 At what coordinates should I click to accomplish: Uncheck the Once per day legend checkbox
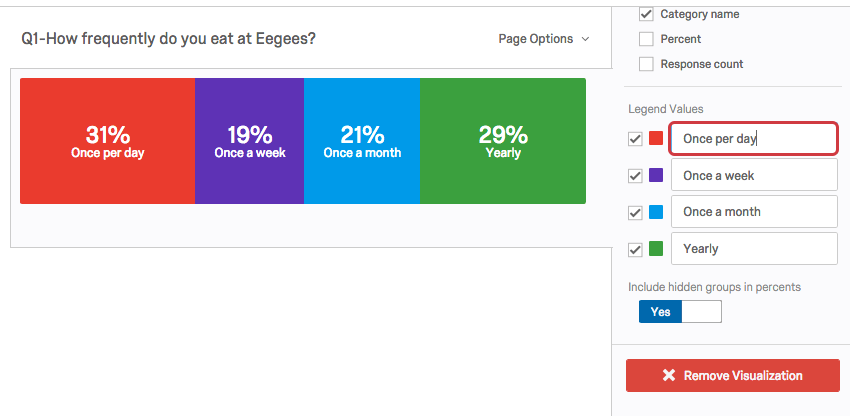(635, 139)
